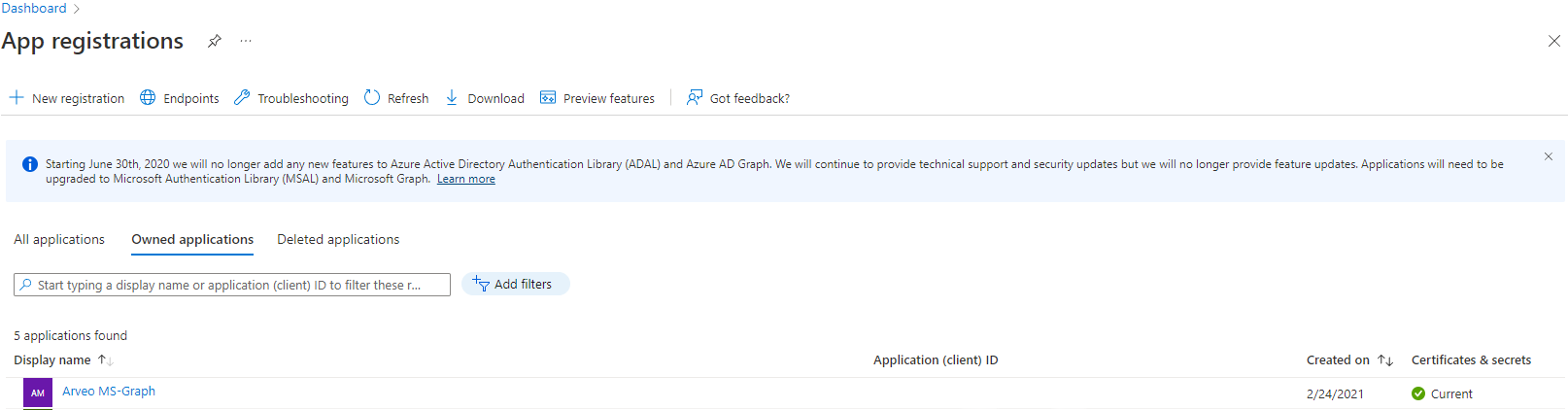Download the app registrations list

485,98
